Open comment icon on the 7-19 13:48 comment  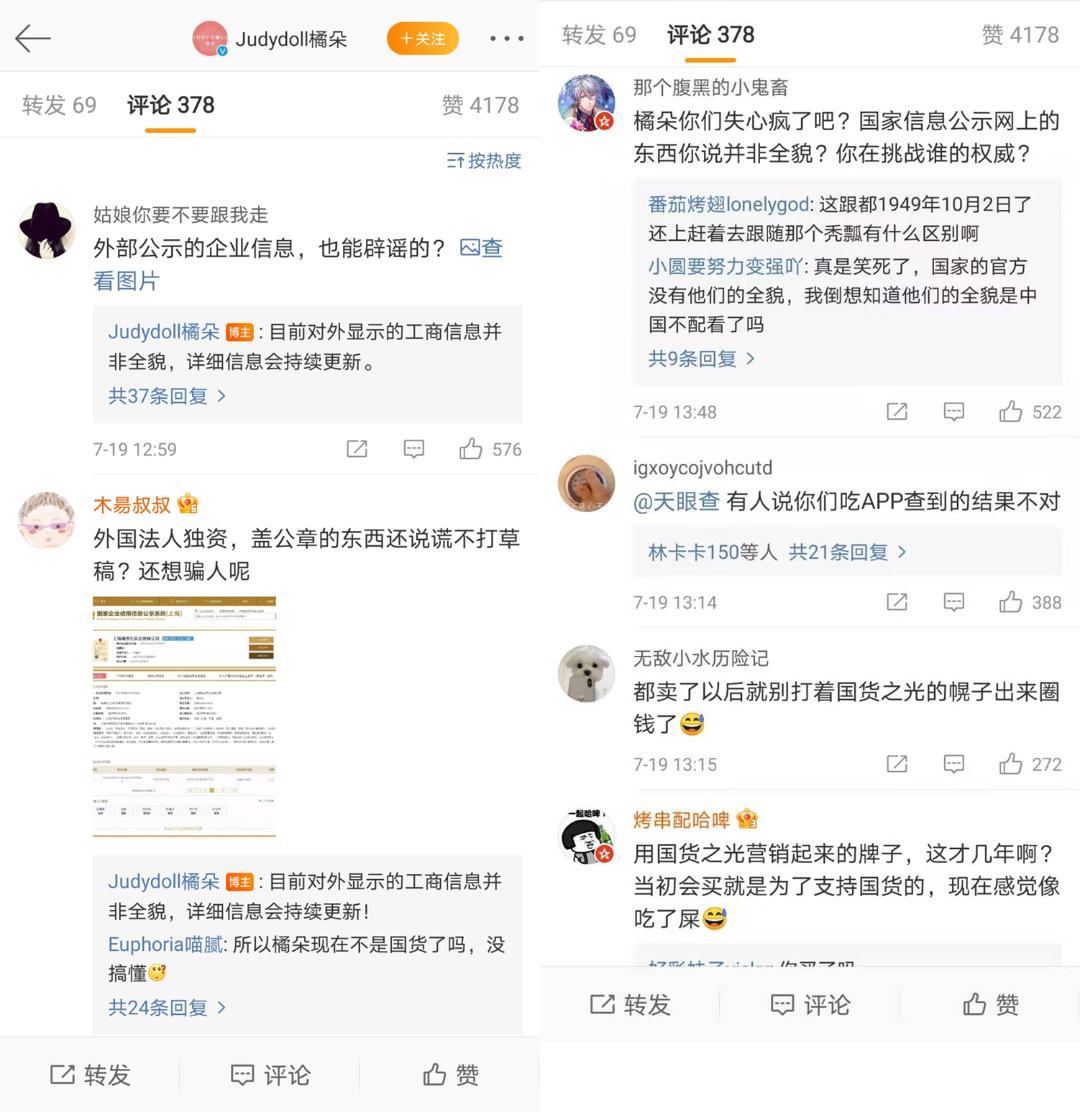pos(954,411)
